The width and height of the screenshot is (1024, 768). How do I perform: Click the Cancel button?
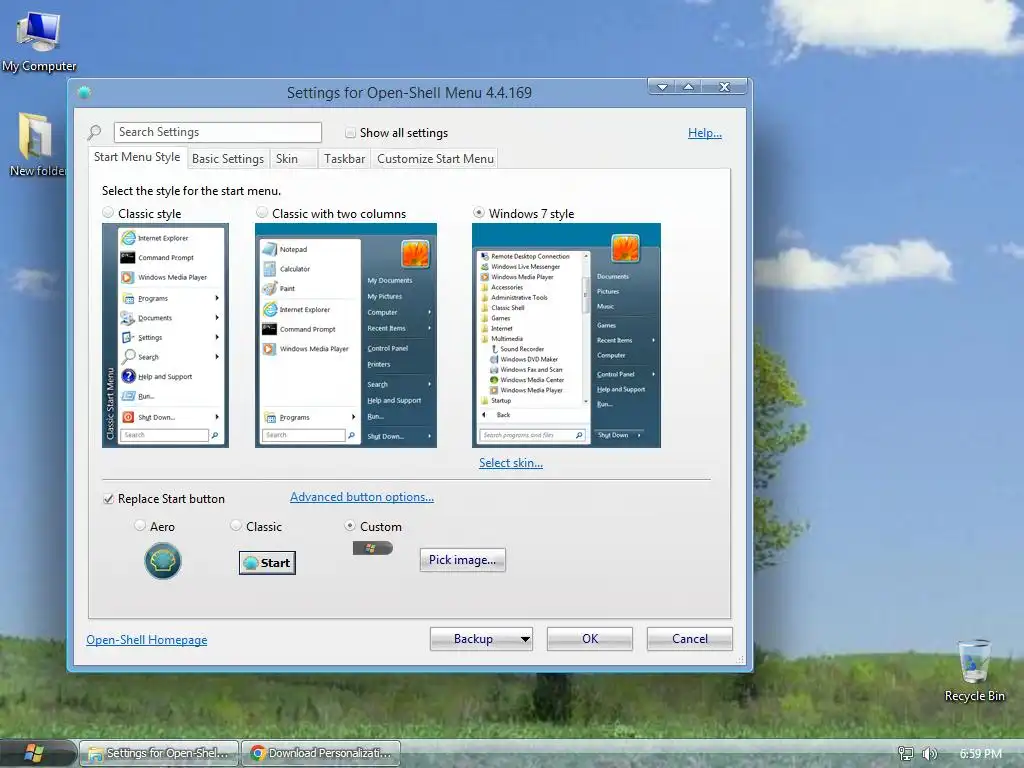pyautogui.click(x=690, y=639)
